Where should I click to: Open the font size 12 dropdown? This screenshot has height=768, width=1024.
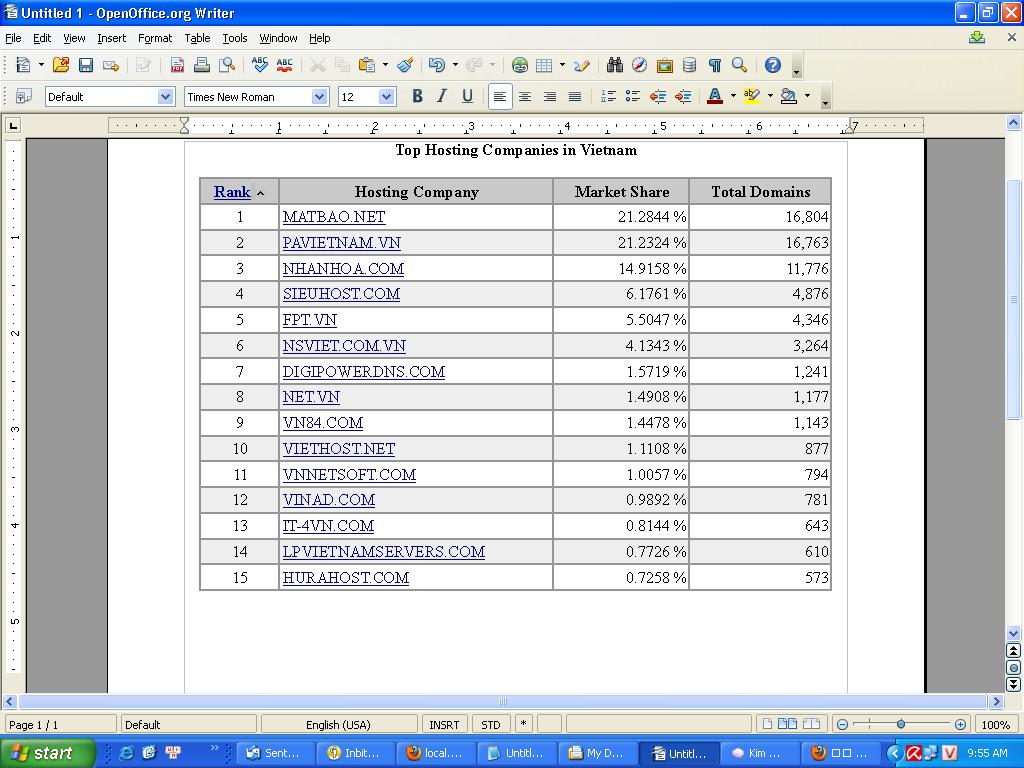(387, 97)
